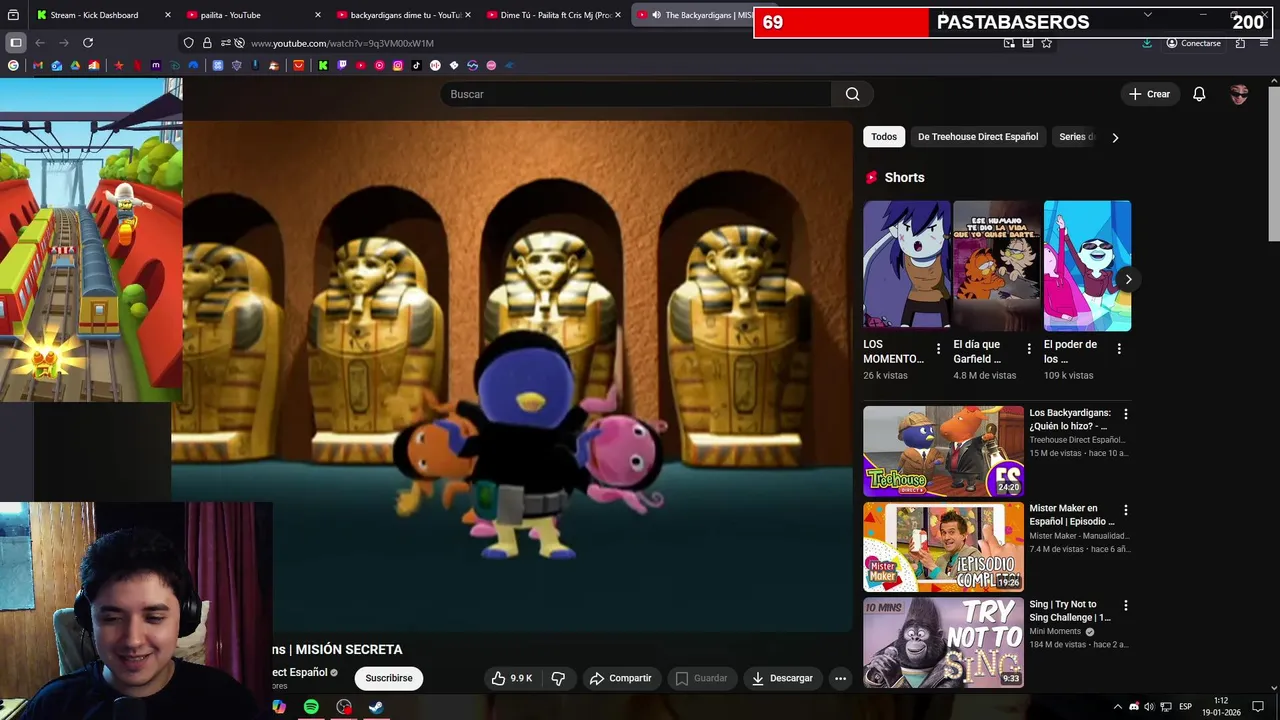Open the taskbar volume control

pyautogui.click(x=1148, y=707)
